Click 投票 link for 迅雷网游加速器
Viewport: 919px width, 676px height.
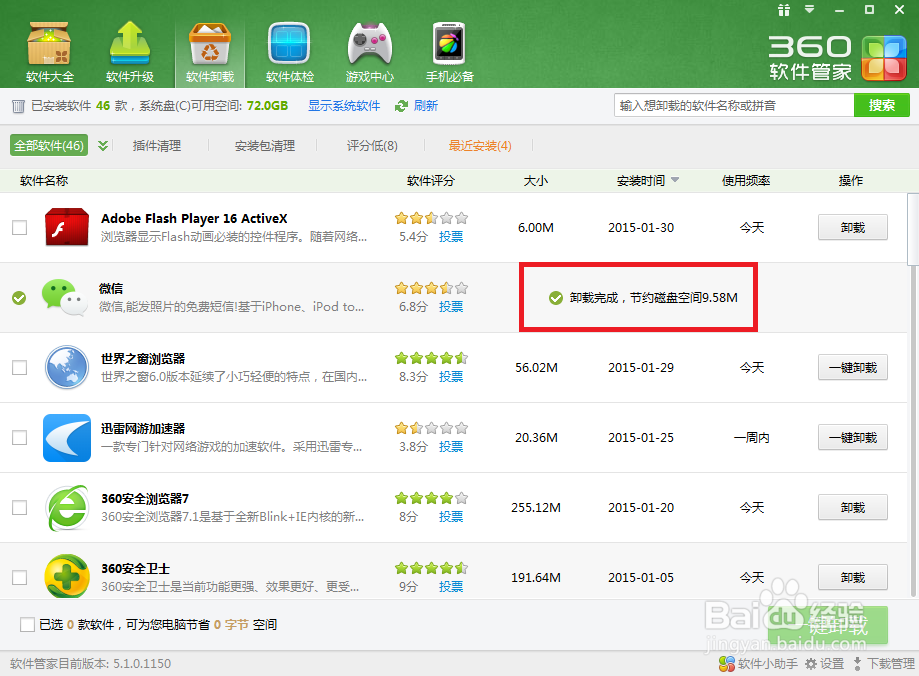451,446
